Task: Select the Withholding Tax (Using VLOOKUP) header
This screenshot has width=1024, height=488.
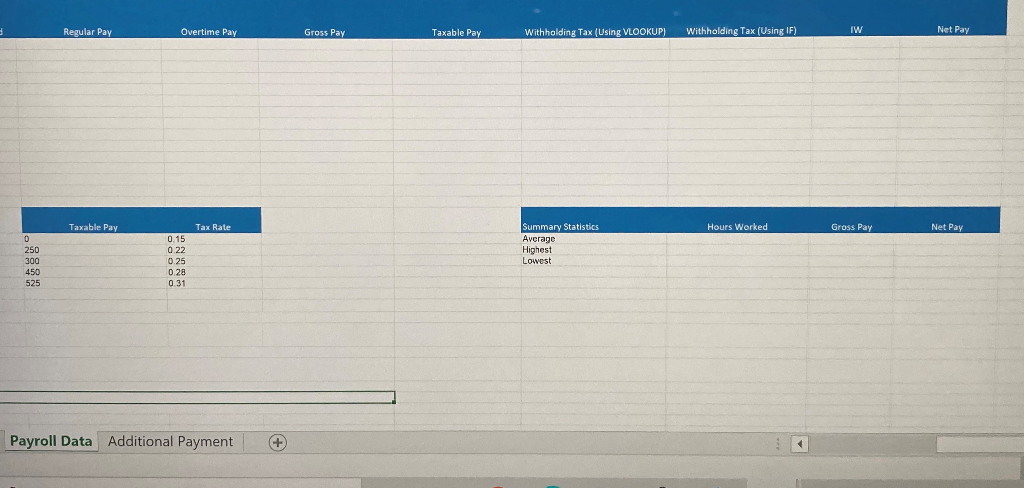Action: tap(595, 31)
